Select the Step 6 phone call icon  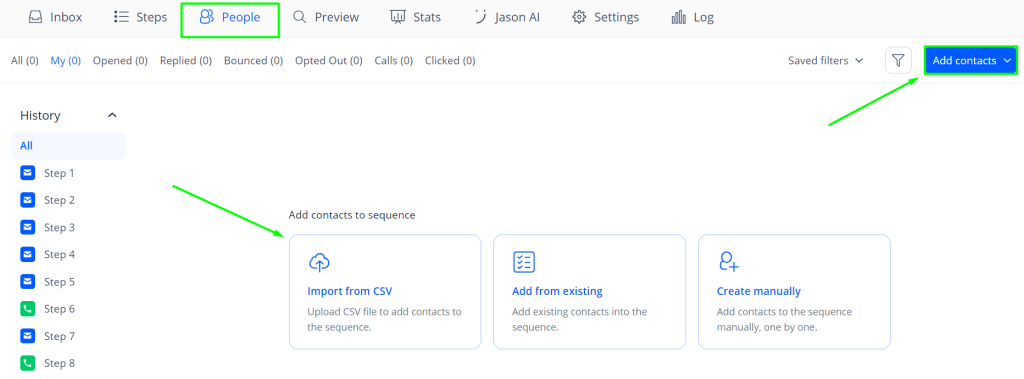pos(27,309)
